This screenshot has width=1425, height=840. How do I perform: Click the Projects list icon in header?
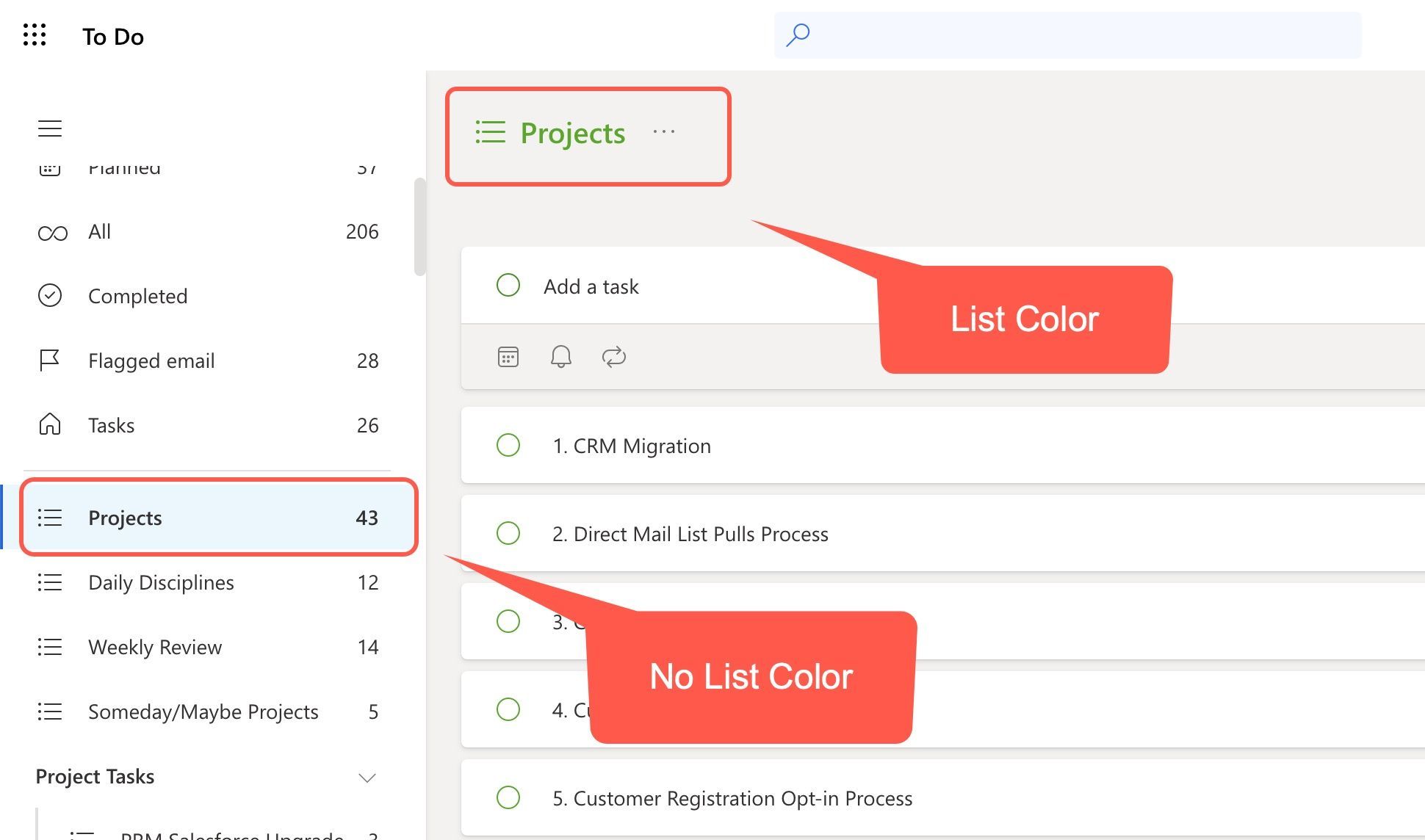point(491,133)
